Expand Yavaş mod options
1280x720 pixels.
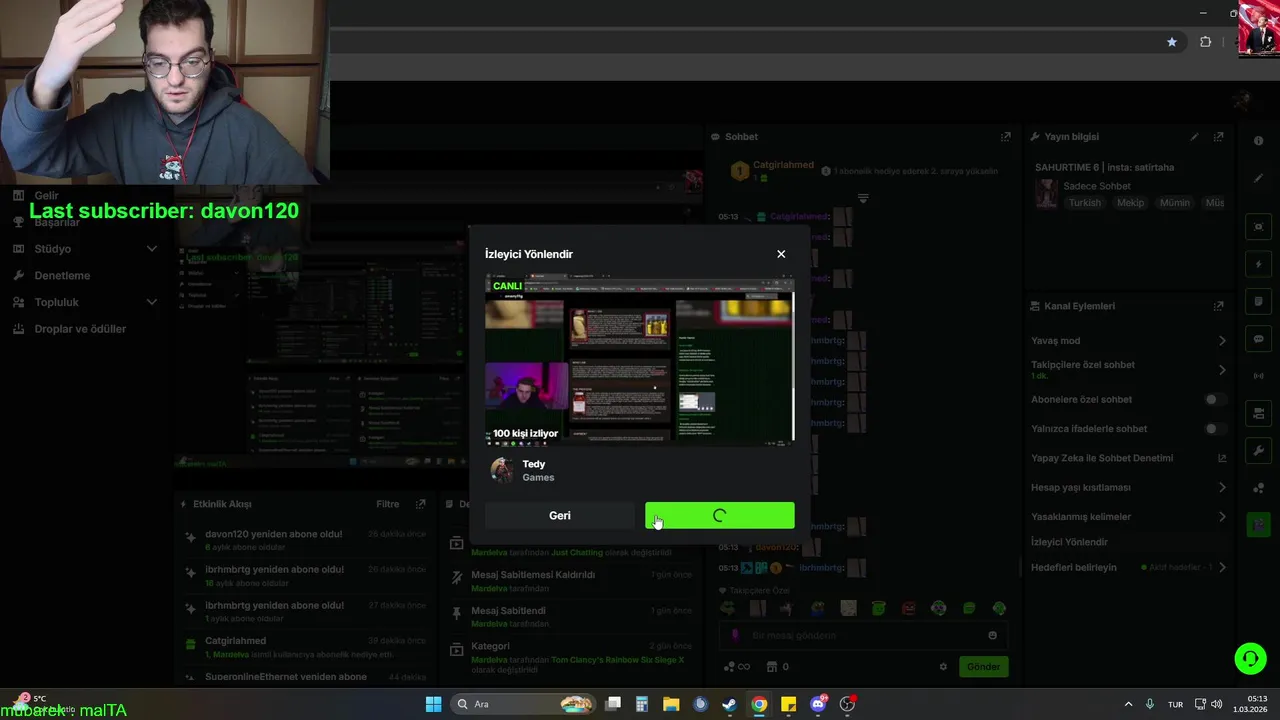(x=1222, y=341)
